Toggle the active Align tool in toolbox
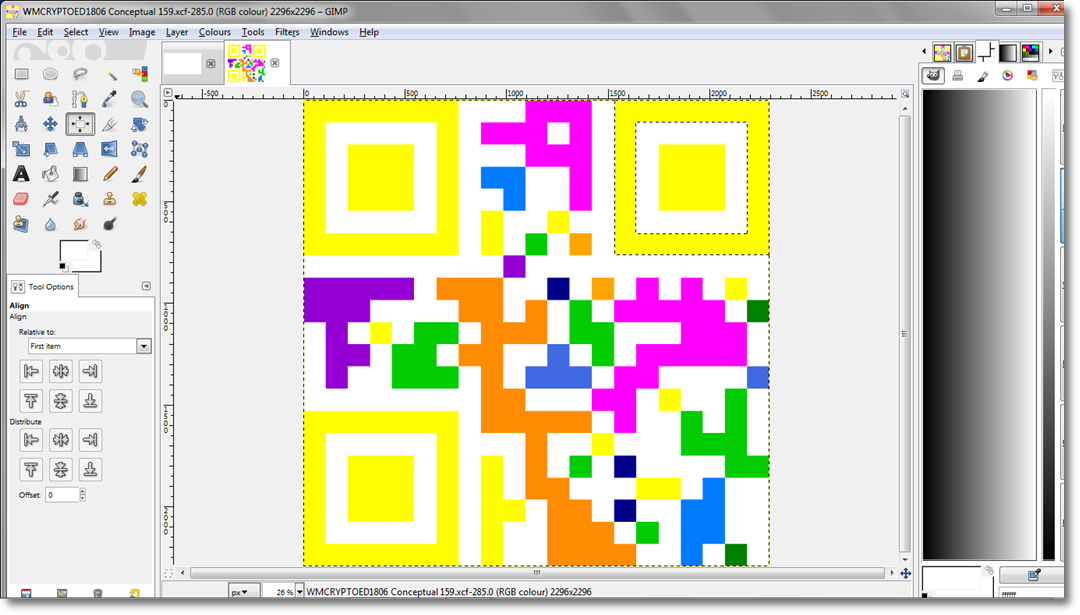The width and height of the screenshot is (1080, 615). (x=80, y=124)
